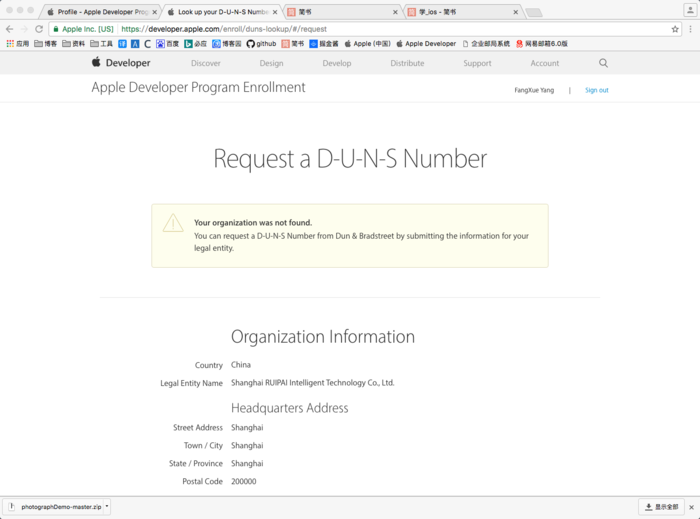Open the 博客园 bookmark
700x519 pixels.
pyautogui.click(x=226, y=44)
